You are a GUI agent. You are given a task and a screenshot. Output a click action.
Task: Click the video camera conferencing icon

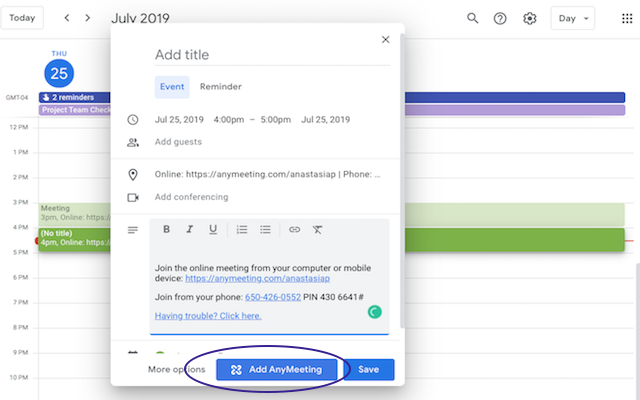click(133, 198)
